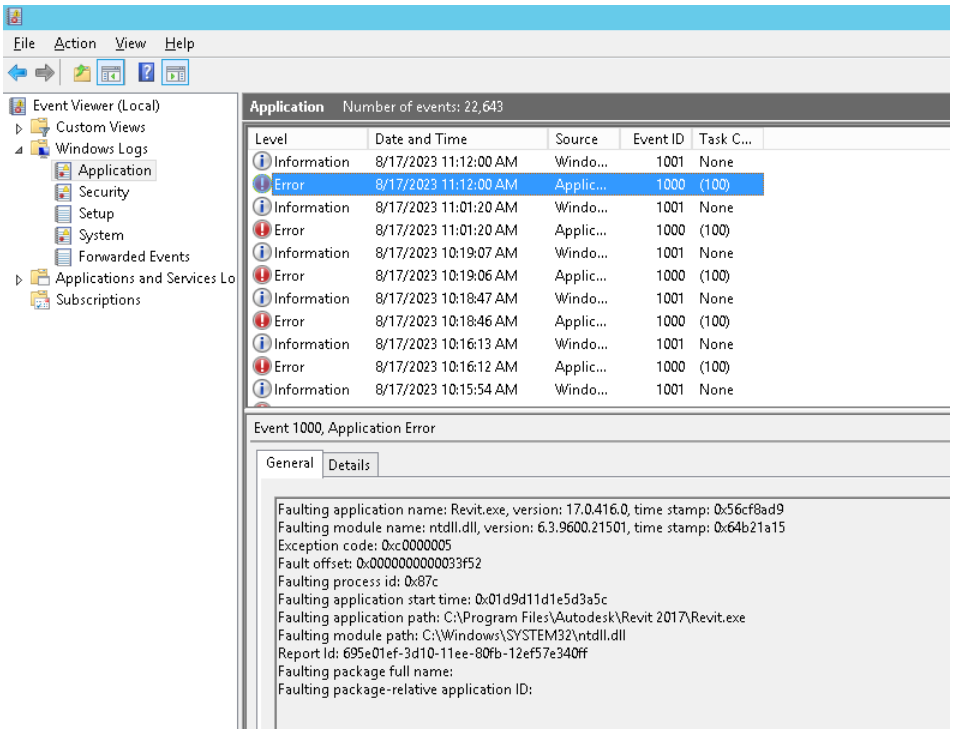Select the red Error icon at 11:01:20 AM
This screenshot has height=730, width=957.
[x=262, y=229]
